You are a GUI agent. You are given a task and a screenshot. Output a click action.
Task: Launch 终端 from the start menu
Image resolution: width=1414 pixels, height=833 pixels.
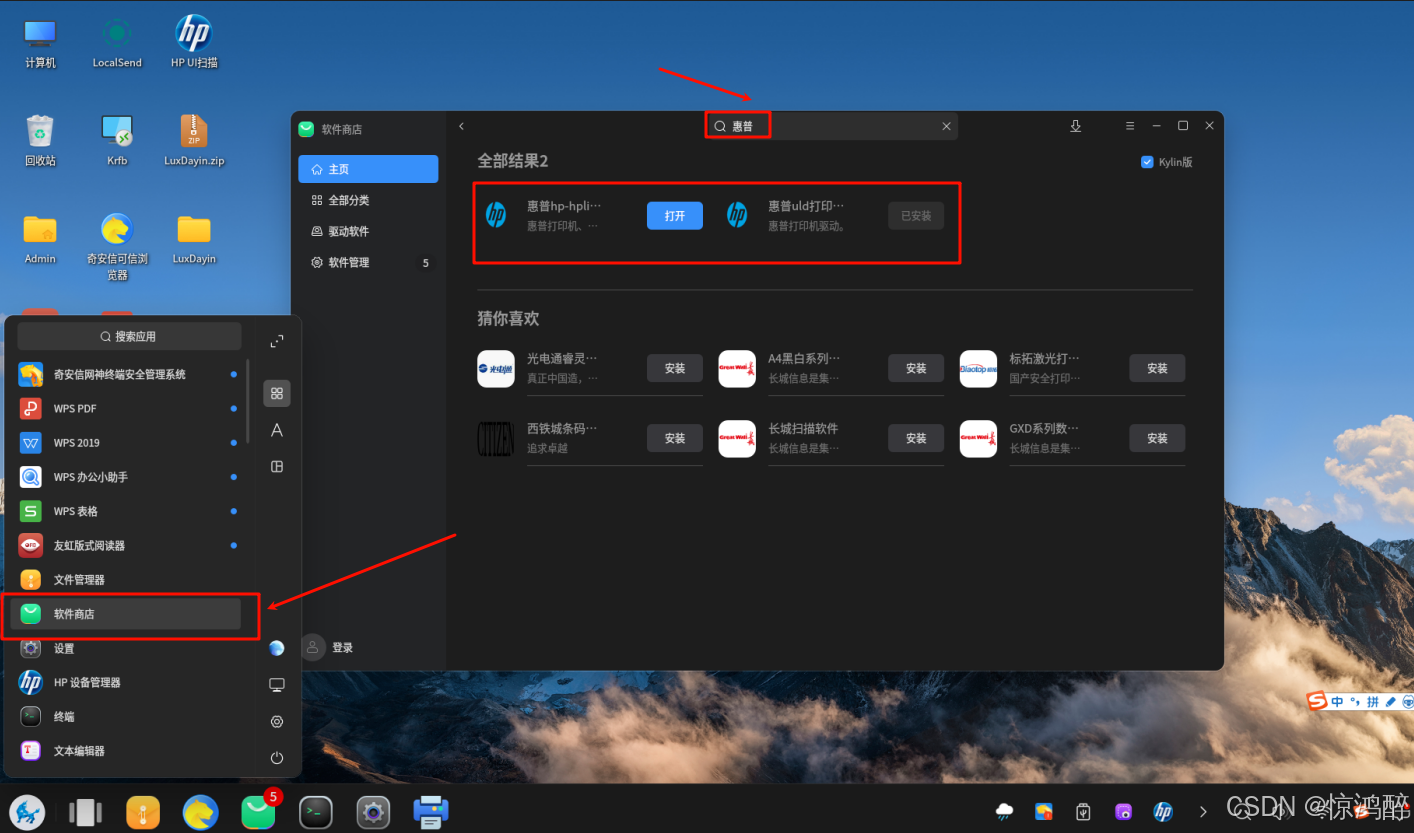click(126, 716)
